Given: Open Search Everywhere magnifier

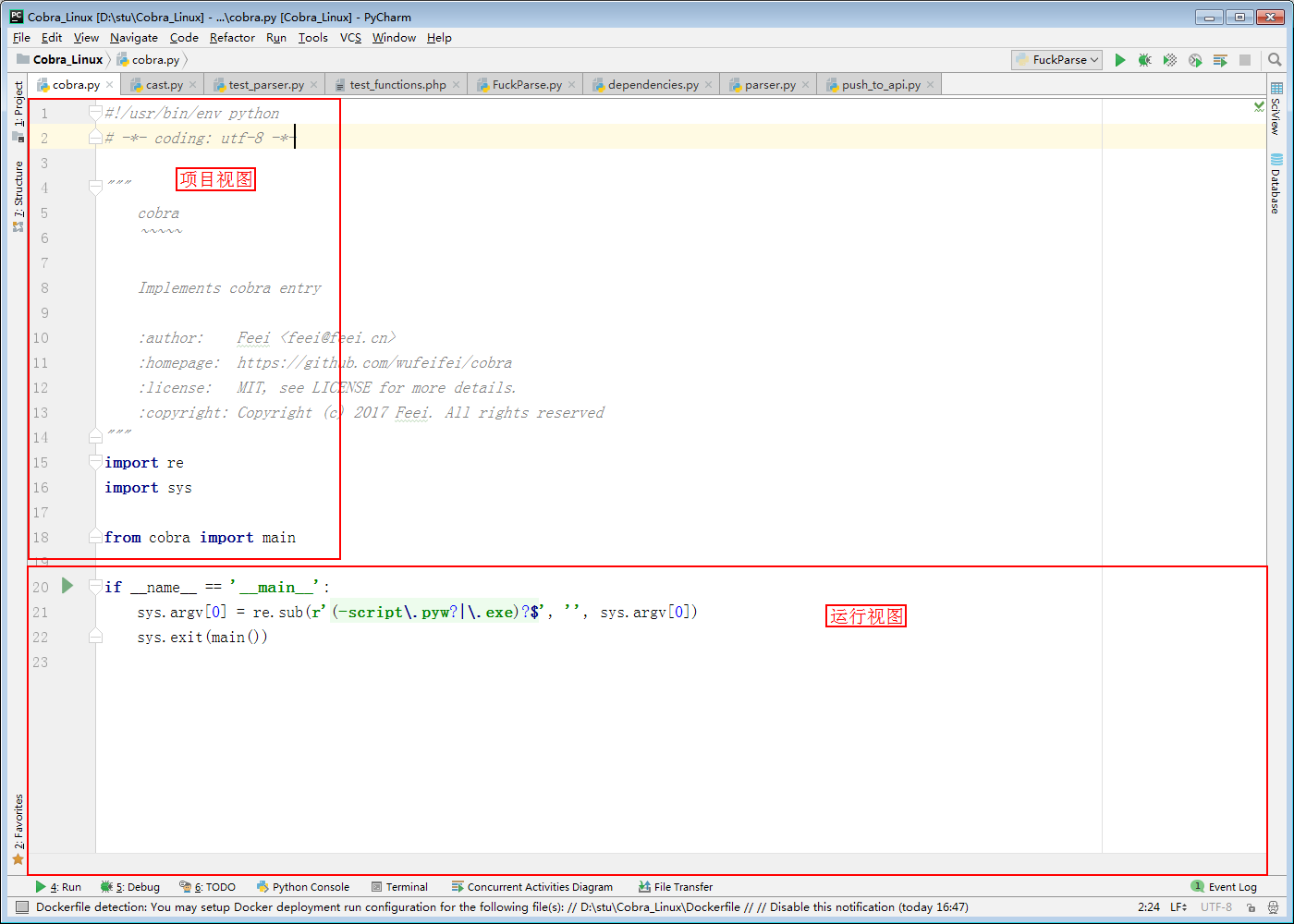Looking at the screenshot, I should click(x=1276, y=59).
